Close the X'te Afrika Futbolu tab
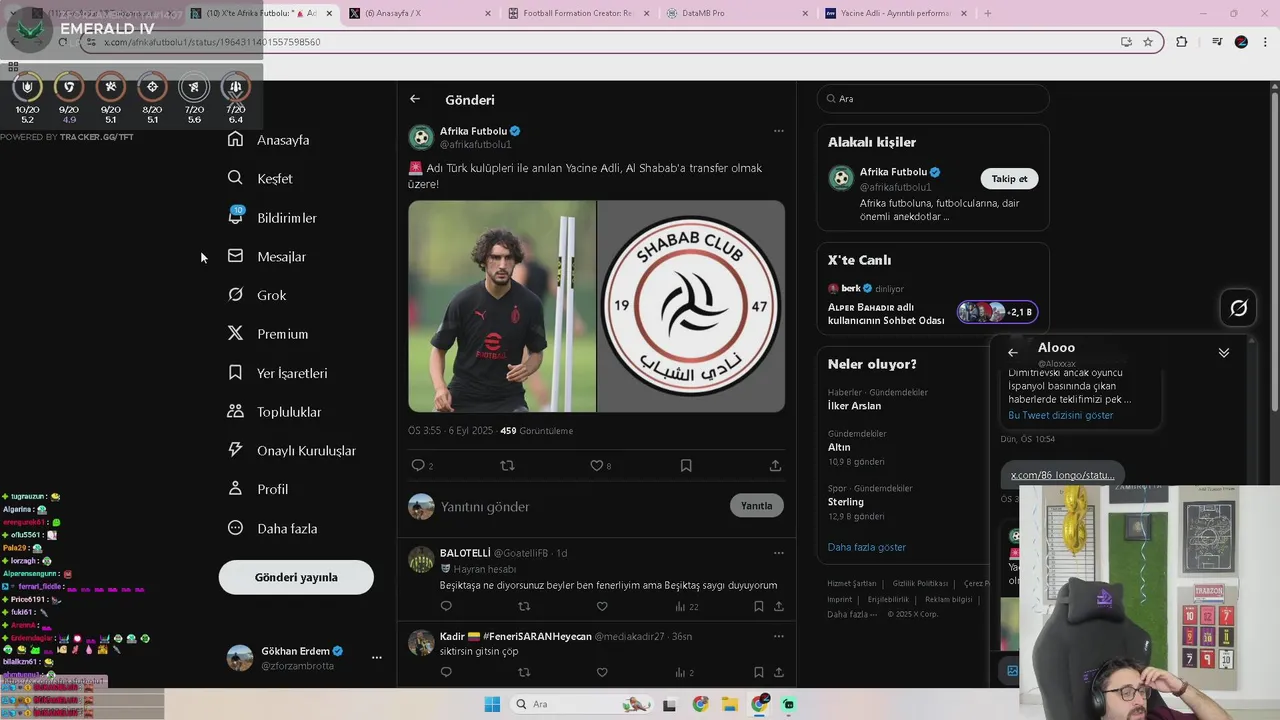Viewport: 1280px width, 720px height. coord(329,13)
